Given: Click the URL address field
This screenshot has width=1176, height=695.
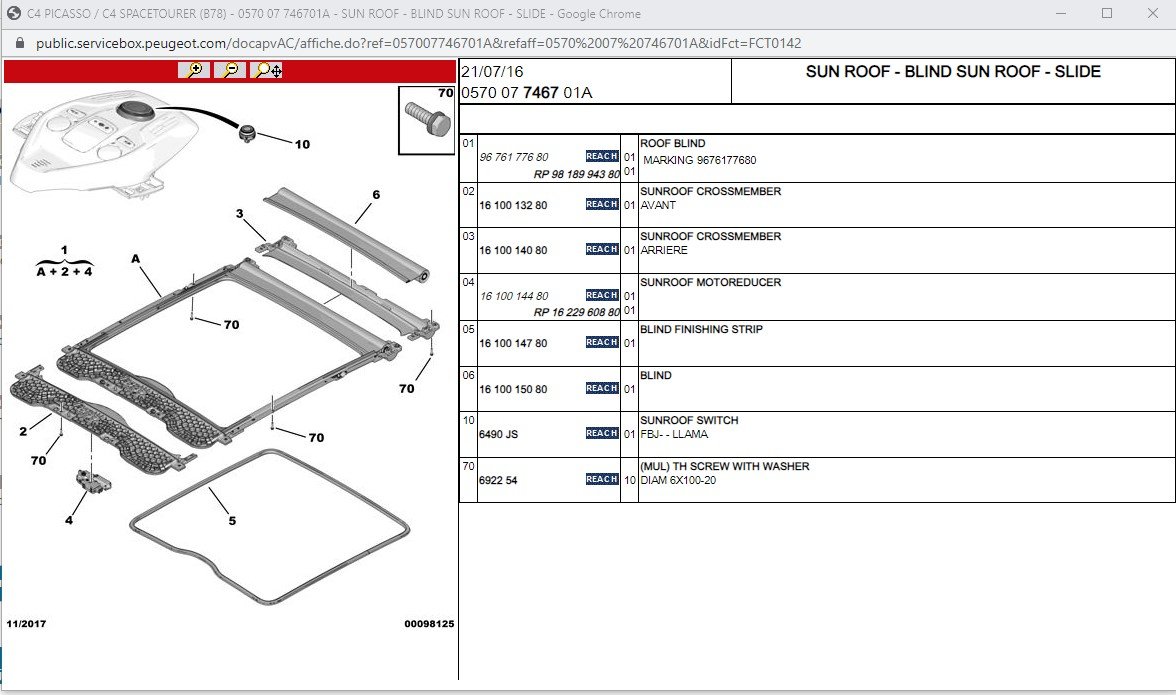Looking at the screenshot, I should pyautogui.click(x=418, y=43).
